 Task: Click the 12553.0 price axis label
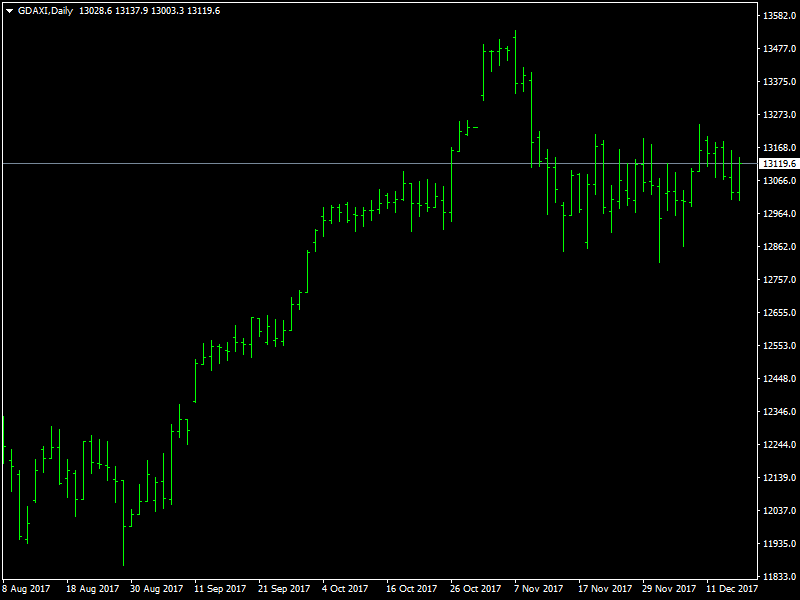[x=779, y=346]
